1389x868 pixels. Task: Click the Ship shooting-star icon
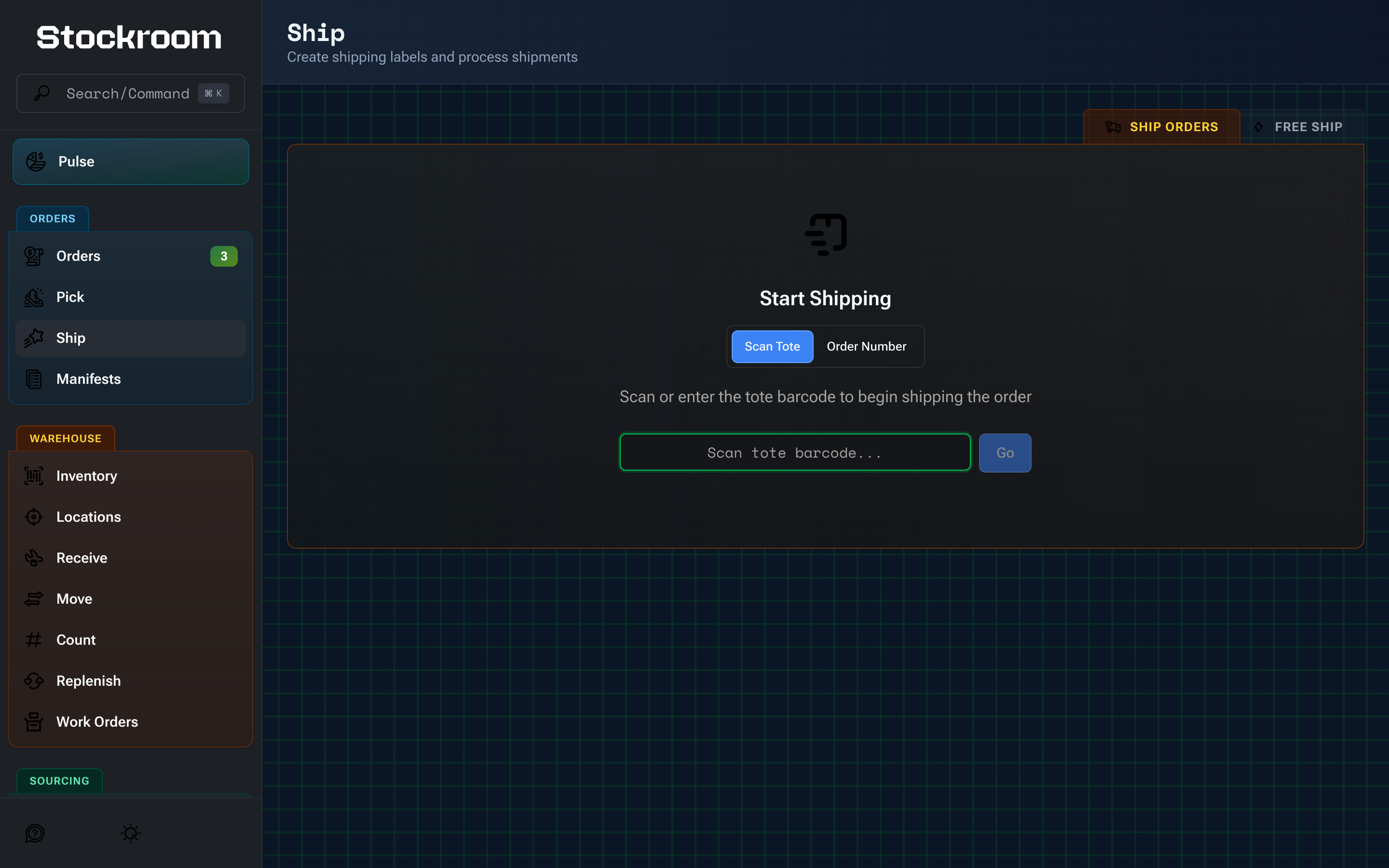point(34,338)
